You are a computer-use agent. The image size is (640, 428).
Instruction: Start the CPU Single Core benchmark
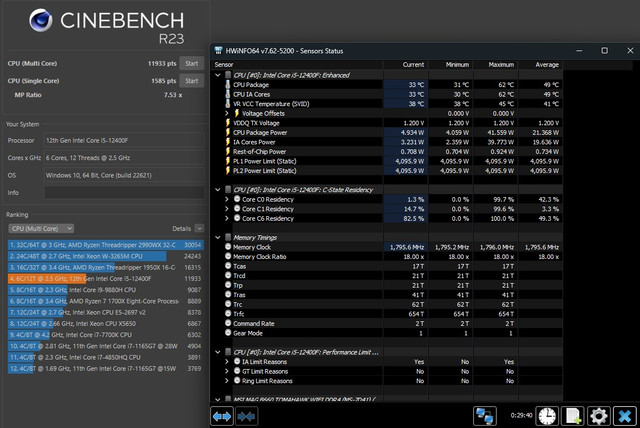[191, 81]
